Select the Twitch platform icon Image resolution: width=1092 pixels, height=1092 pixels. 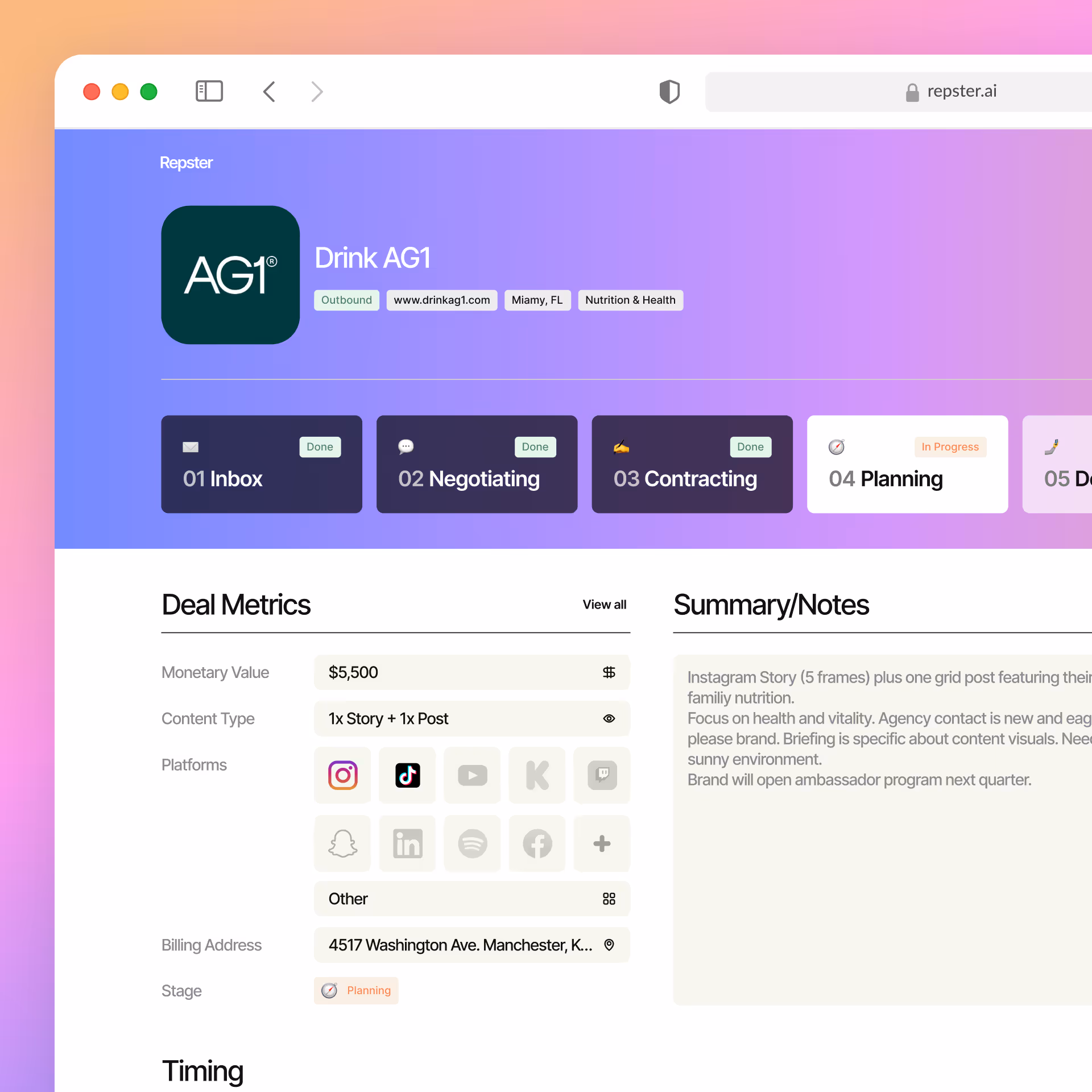[x=601, y=775]
